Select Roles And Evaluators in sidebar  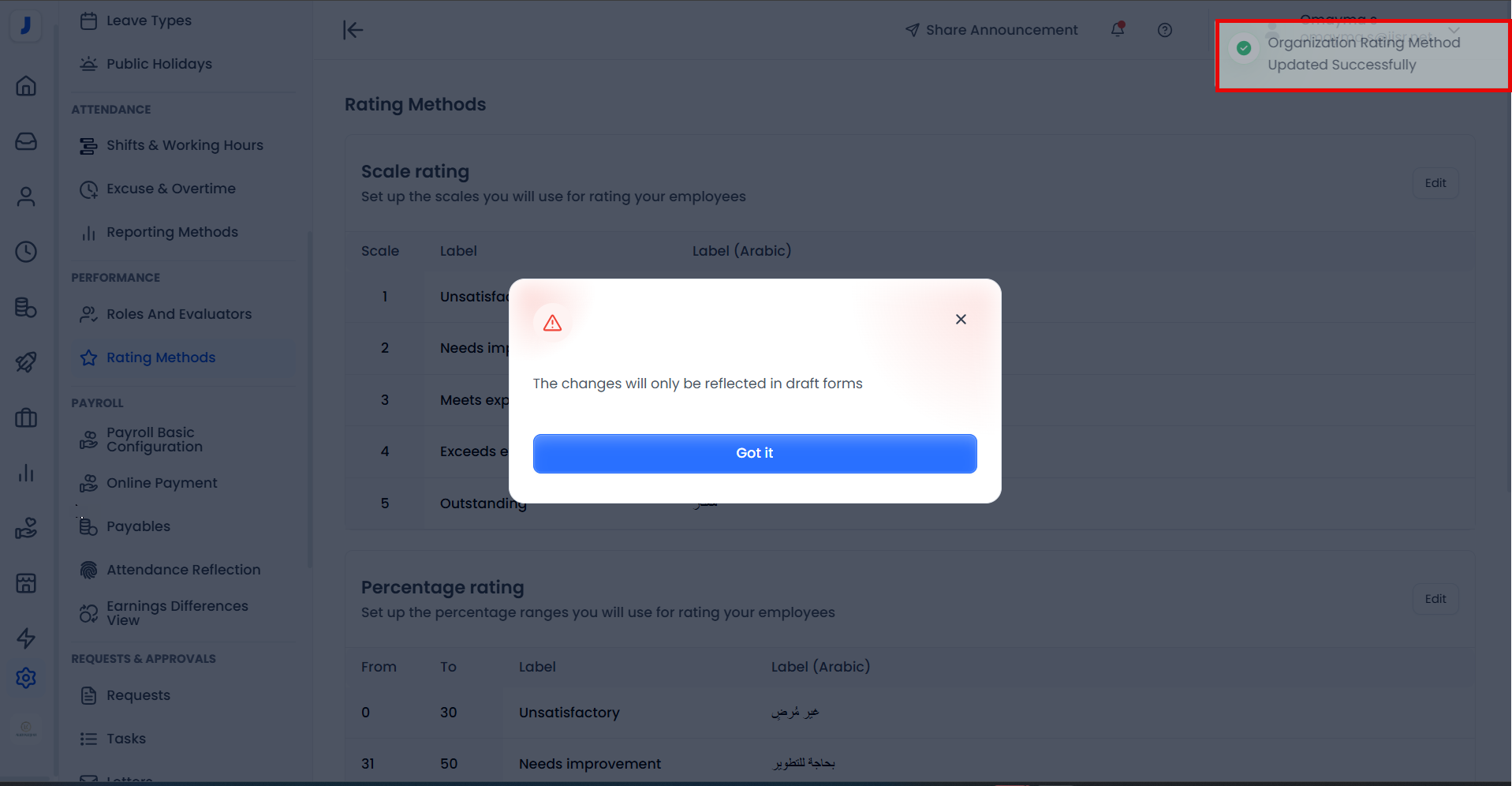click(x=178, y=314)
